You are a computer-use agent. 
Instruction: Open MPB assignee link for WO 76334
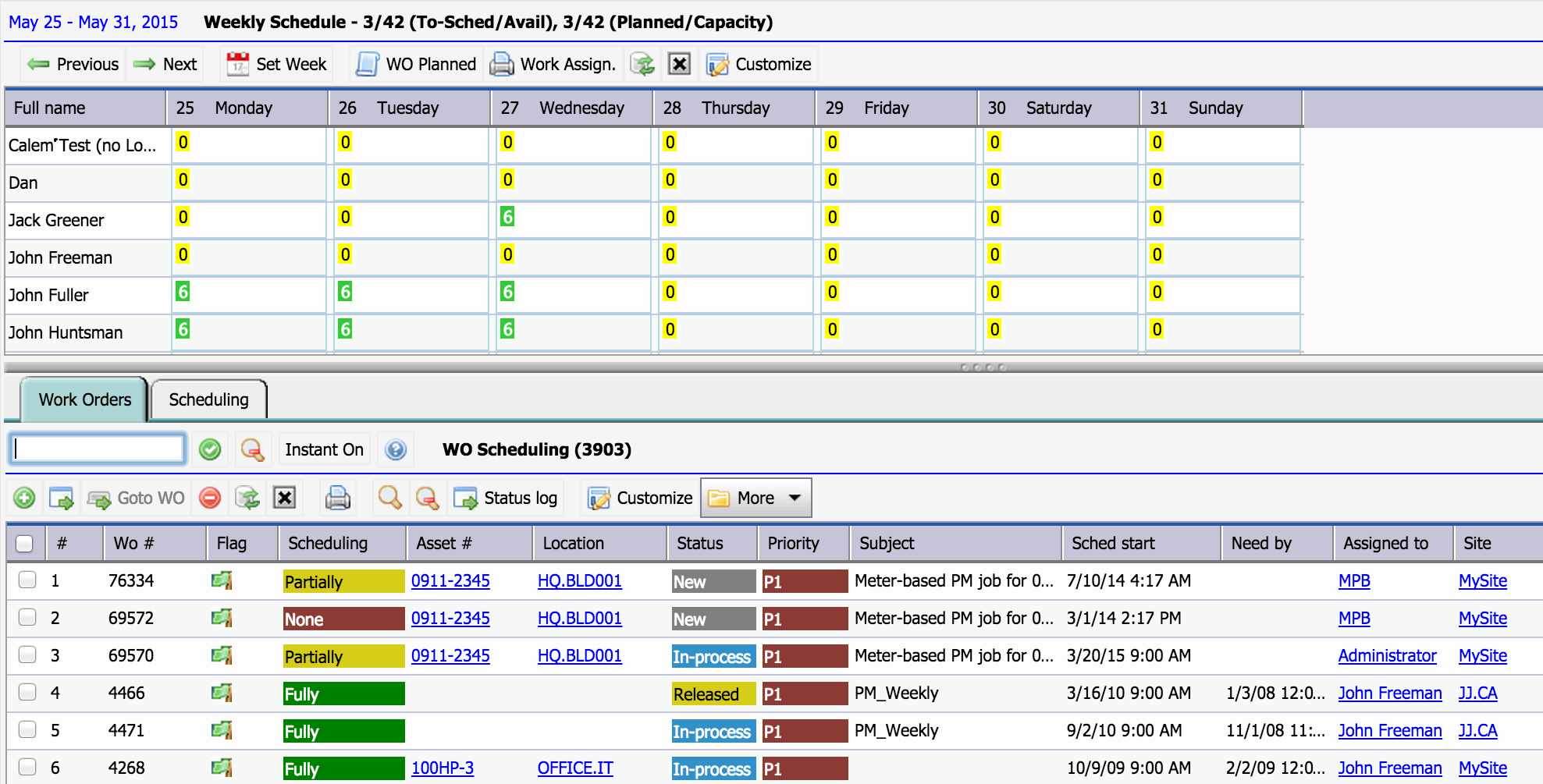coord(1354,581)
